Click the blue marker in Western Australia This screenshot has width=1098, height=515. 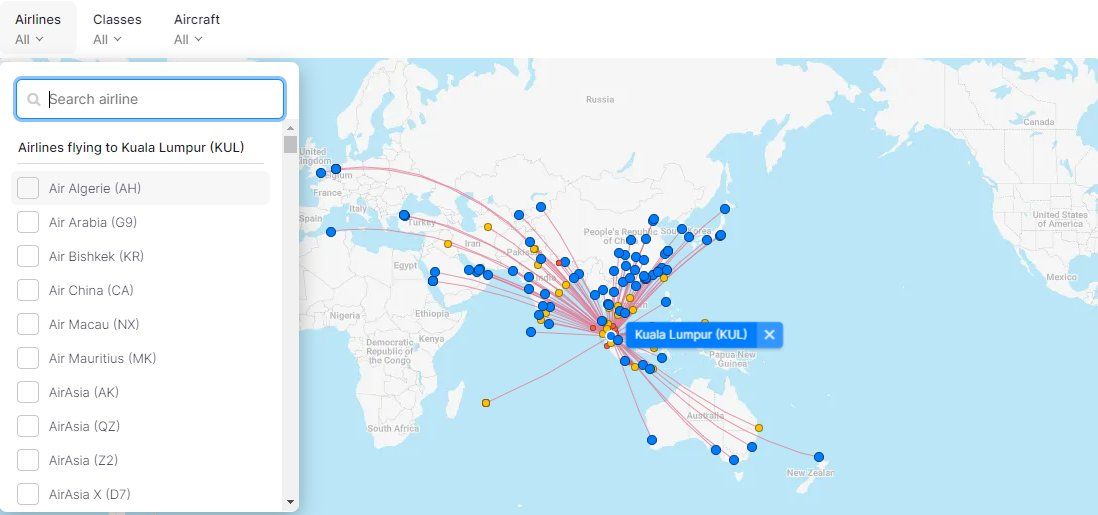pos(651,440)
